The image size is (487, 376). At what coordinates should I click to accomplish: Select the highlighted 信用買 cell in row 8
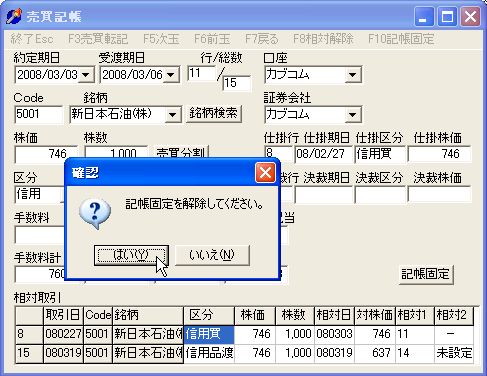[x=209, y=334]
